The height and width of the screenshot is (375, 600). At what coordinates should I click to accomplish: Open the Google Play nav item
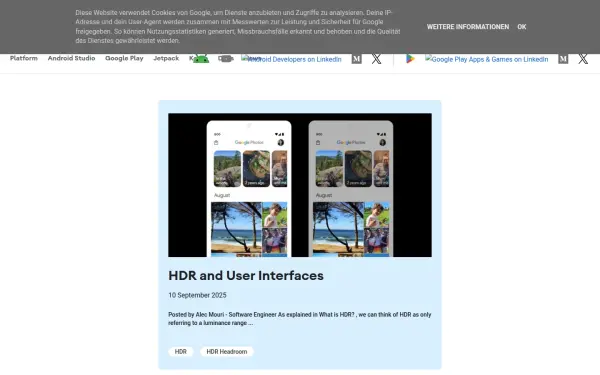click(x=124, y=58)
